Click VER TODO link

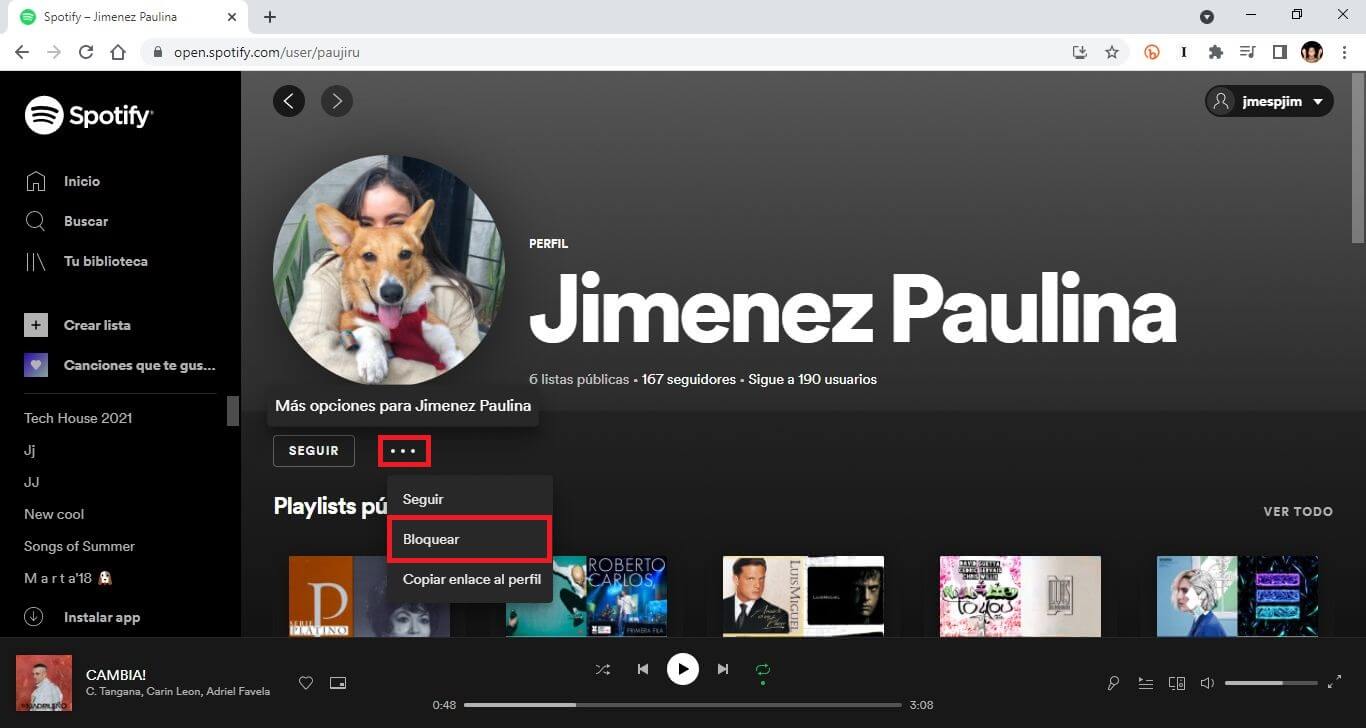point(1298,511)
